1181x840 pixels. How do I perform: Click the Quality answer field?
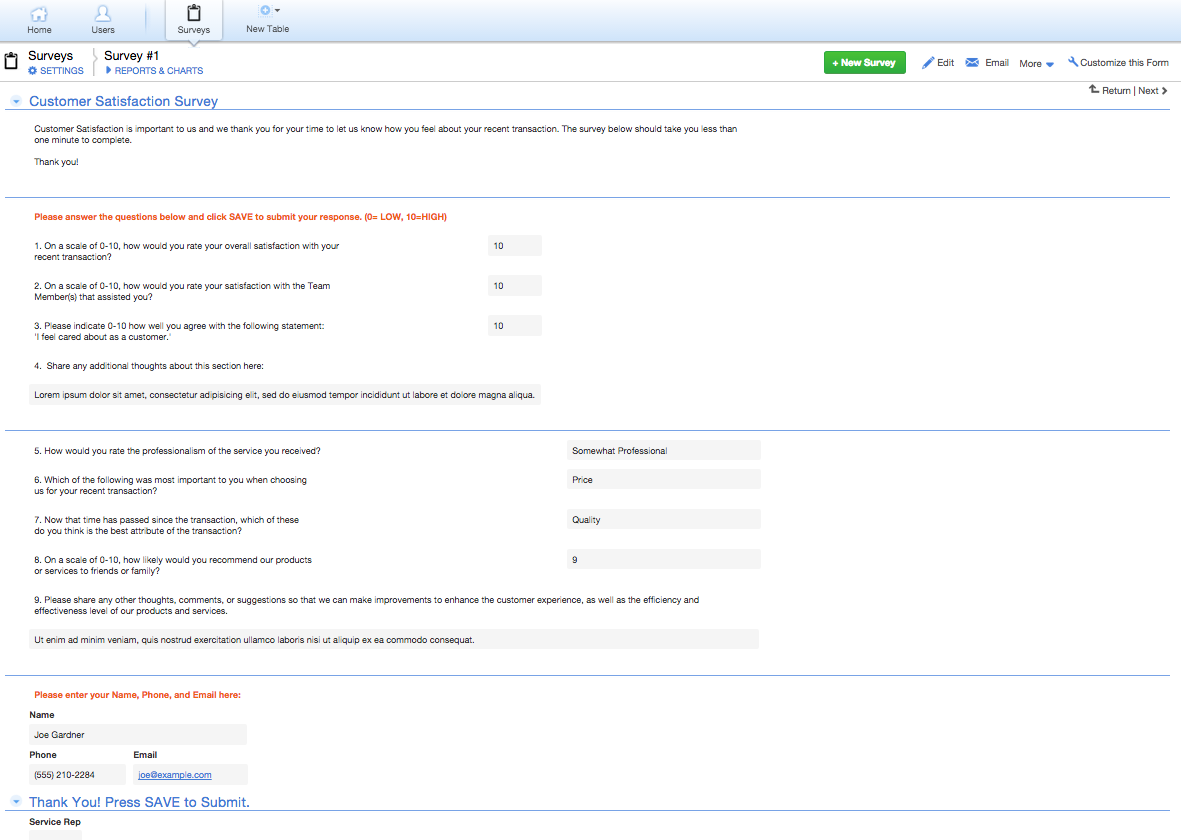pos(664,519)
